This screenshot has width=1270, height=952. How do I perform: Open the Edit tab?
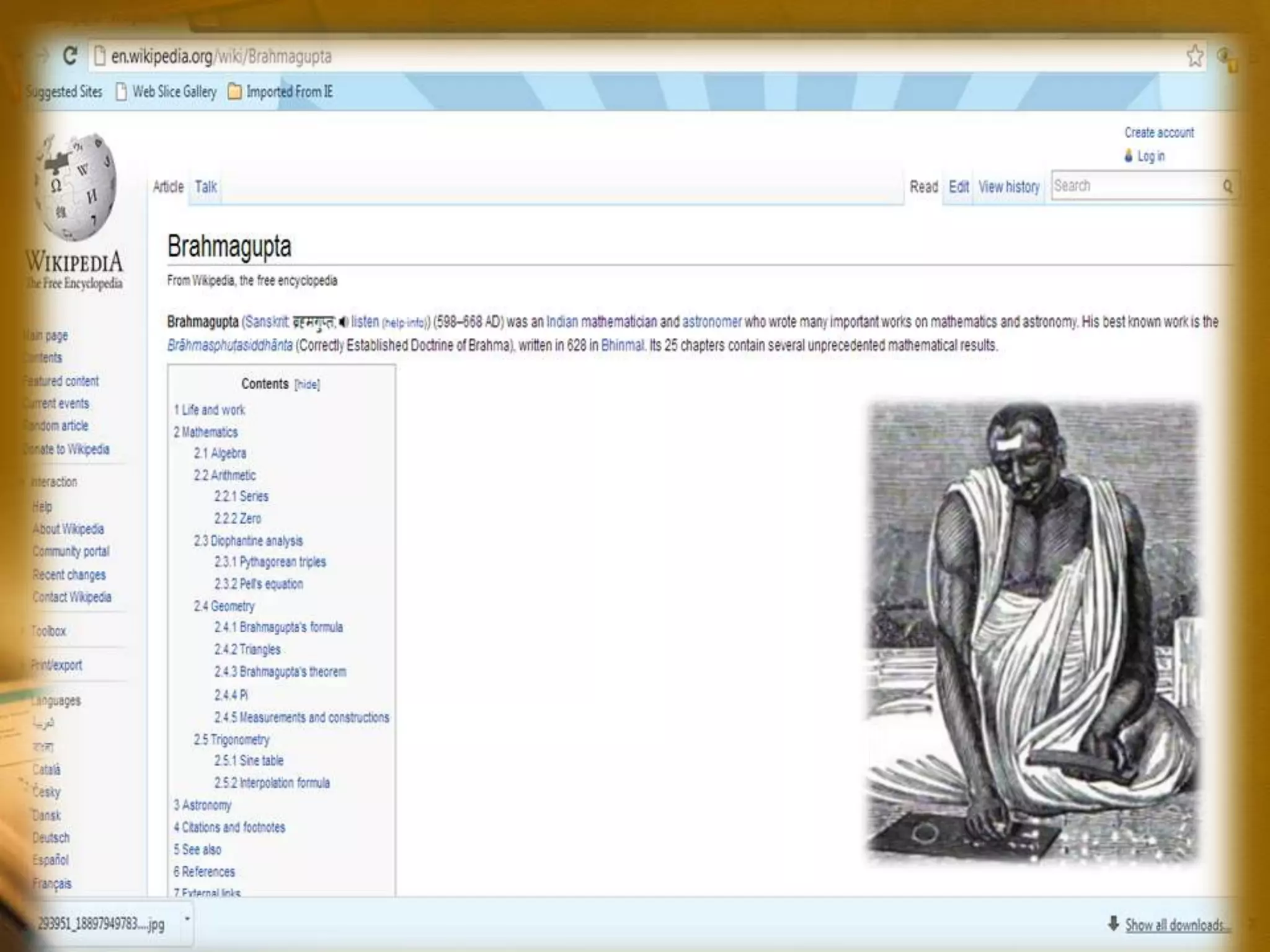tap(958, 187)
